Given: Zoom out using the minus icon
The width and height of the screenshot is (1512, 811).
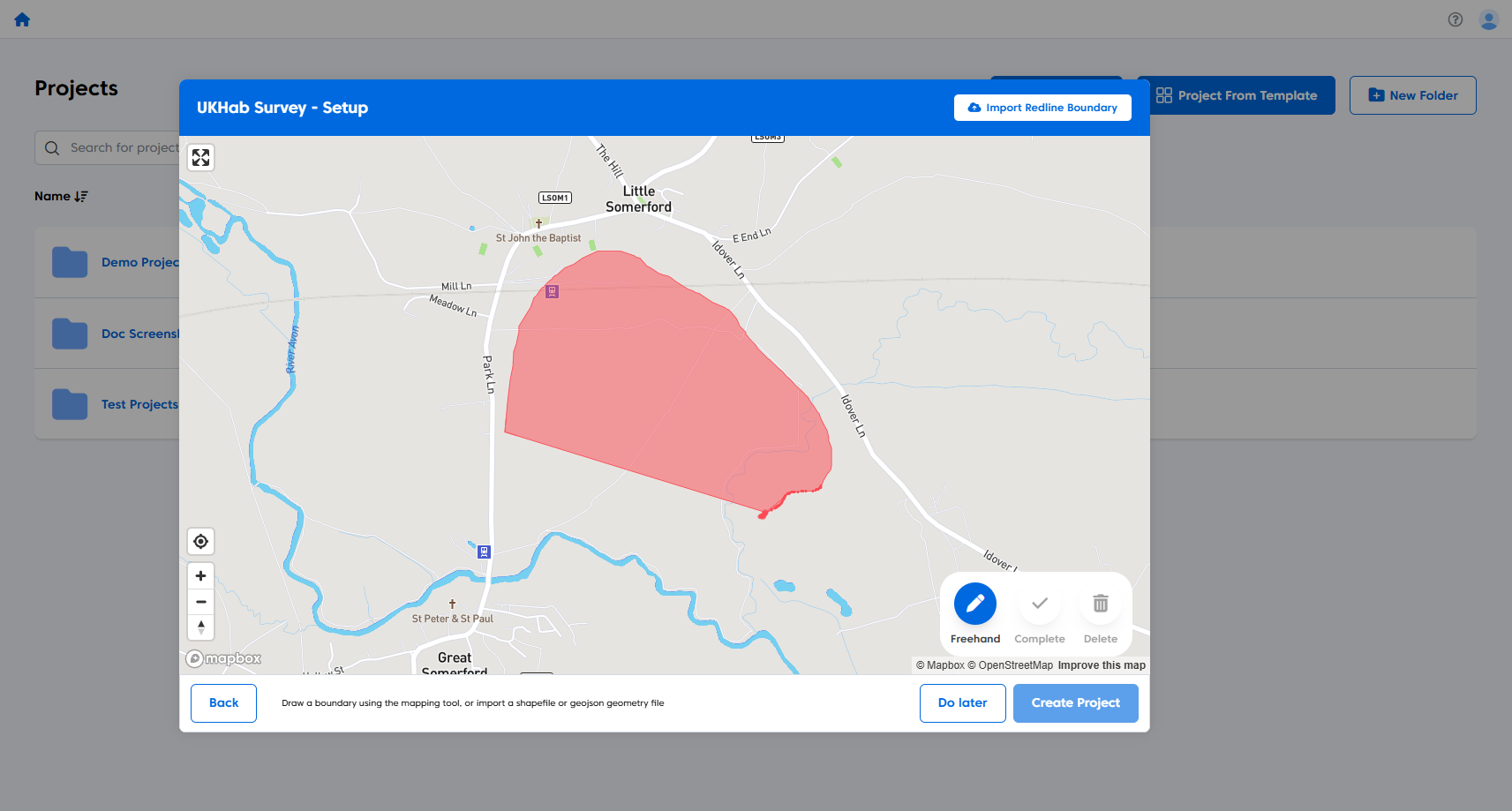Looking at the screenshot, I should [x=200, y=602].
